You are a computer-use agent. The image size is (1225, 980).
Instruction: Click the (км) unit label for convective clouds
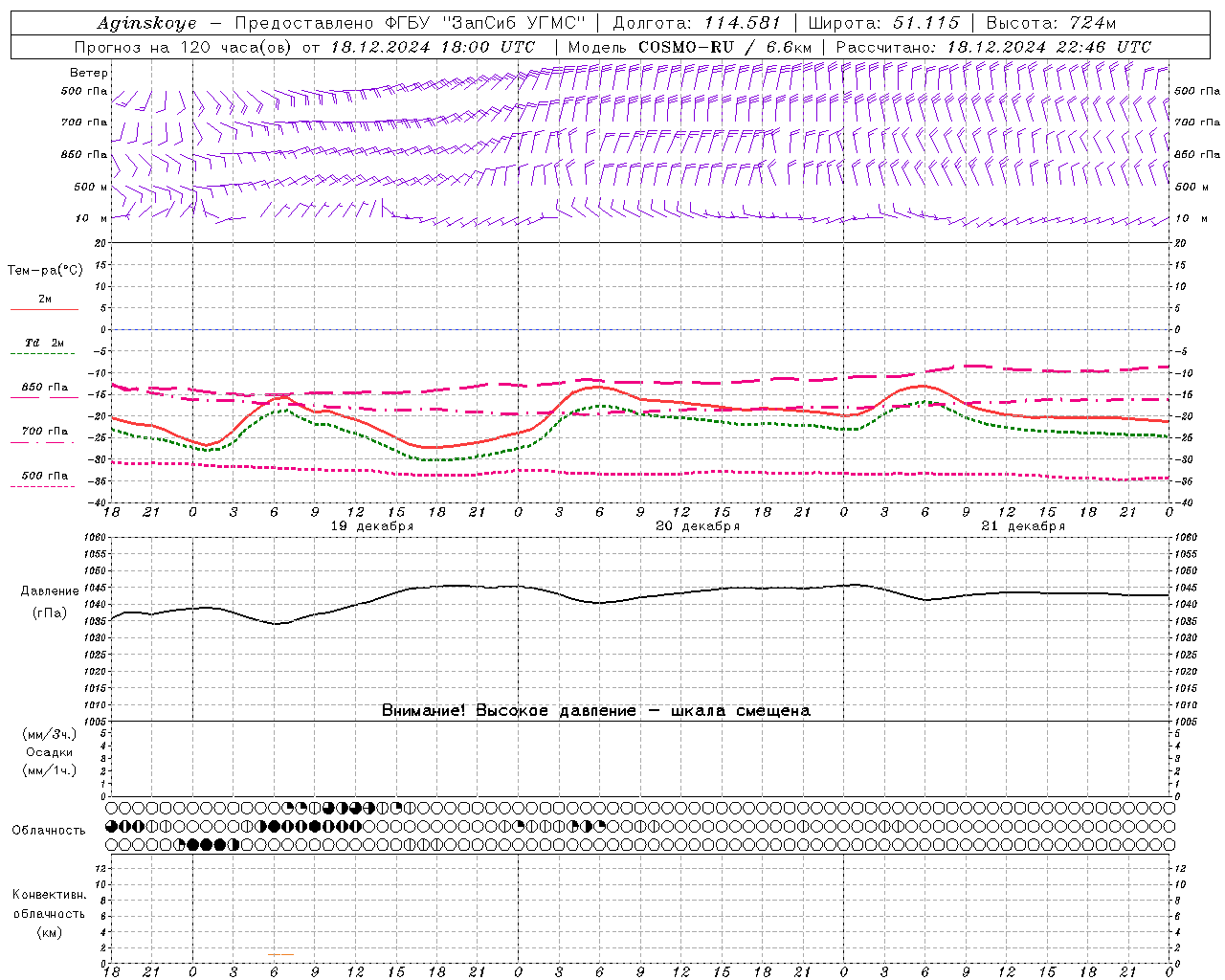[x=49, y=932]
